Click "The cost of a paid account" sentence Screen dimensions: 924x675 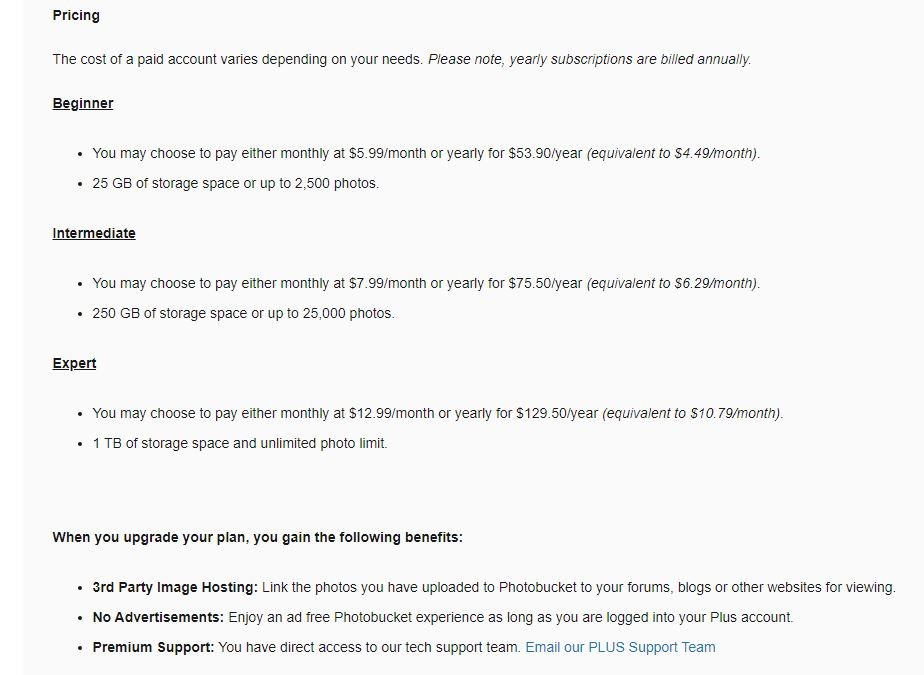point(239,59)
